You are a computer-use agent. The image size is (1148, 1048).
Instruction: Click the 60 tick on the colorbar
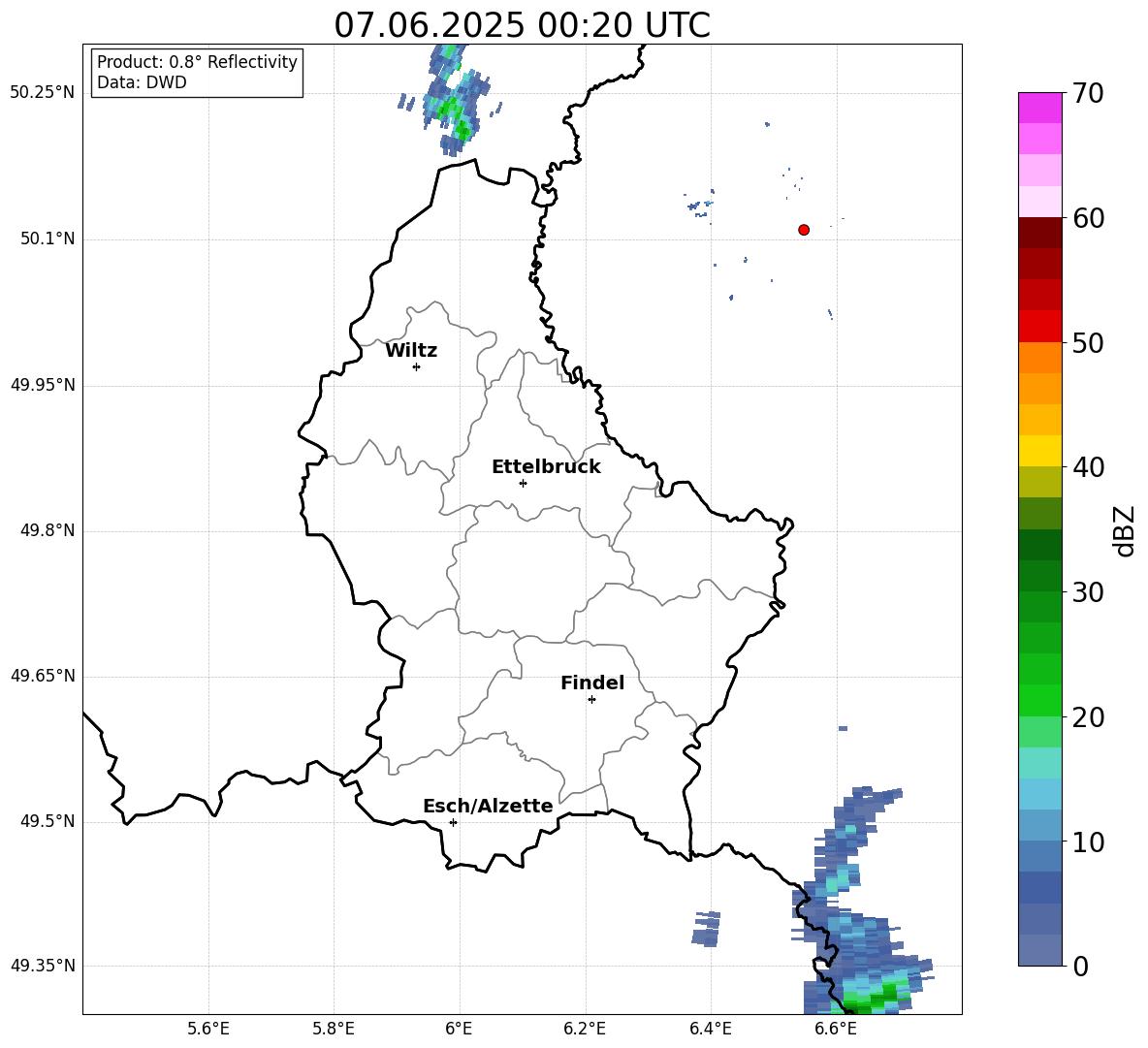pos(1088,218)
